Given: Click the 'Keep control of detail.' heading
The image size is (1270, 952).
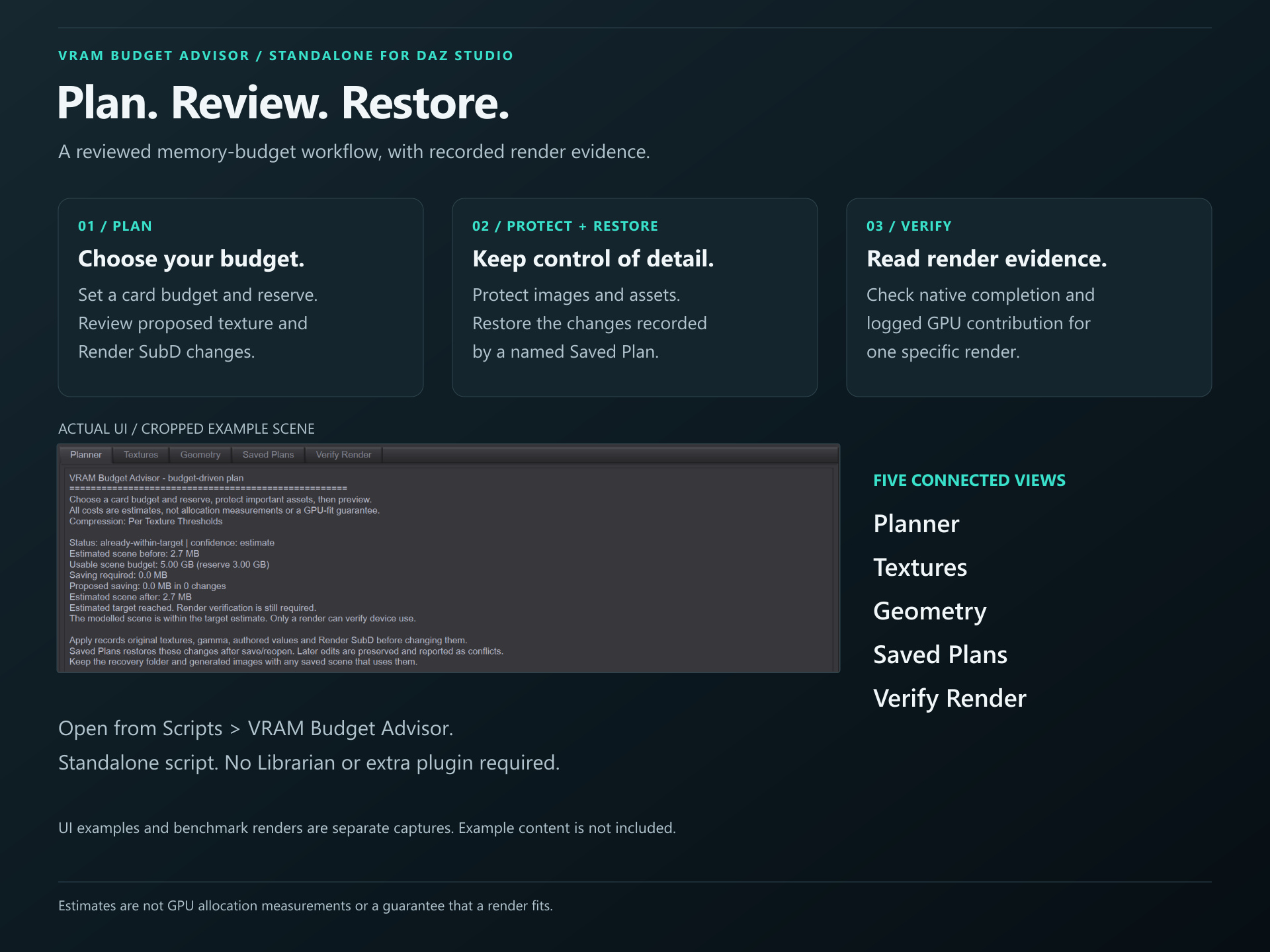Looking at the screenshot, I should point(593,259).
